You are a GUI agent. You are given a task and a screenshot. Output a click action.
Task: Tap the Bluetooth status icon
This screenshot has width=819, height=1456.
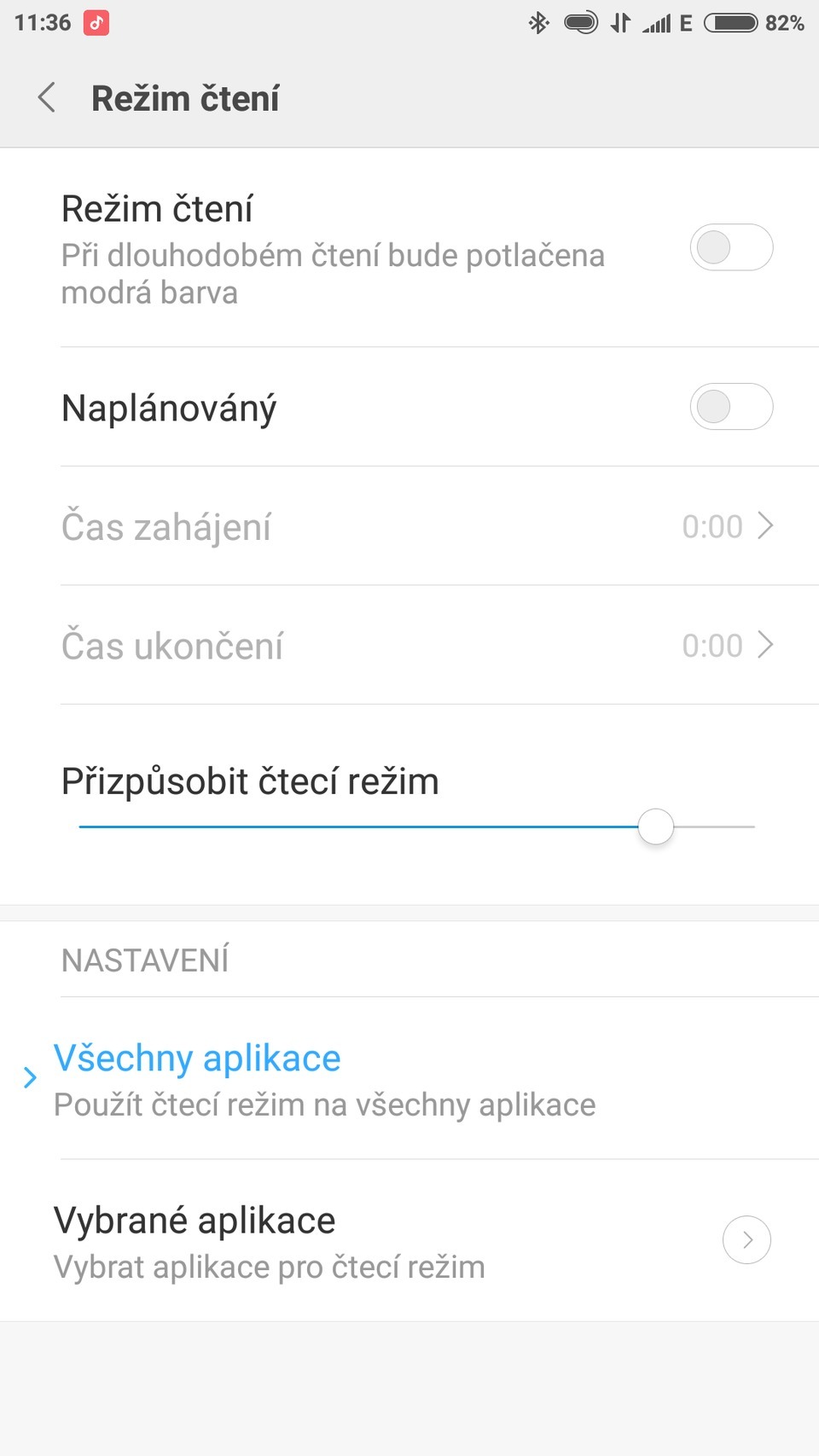538,23
